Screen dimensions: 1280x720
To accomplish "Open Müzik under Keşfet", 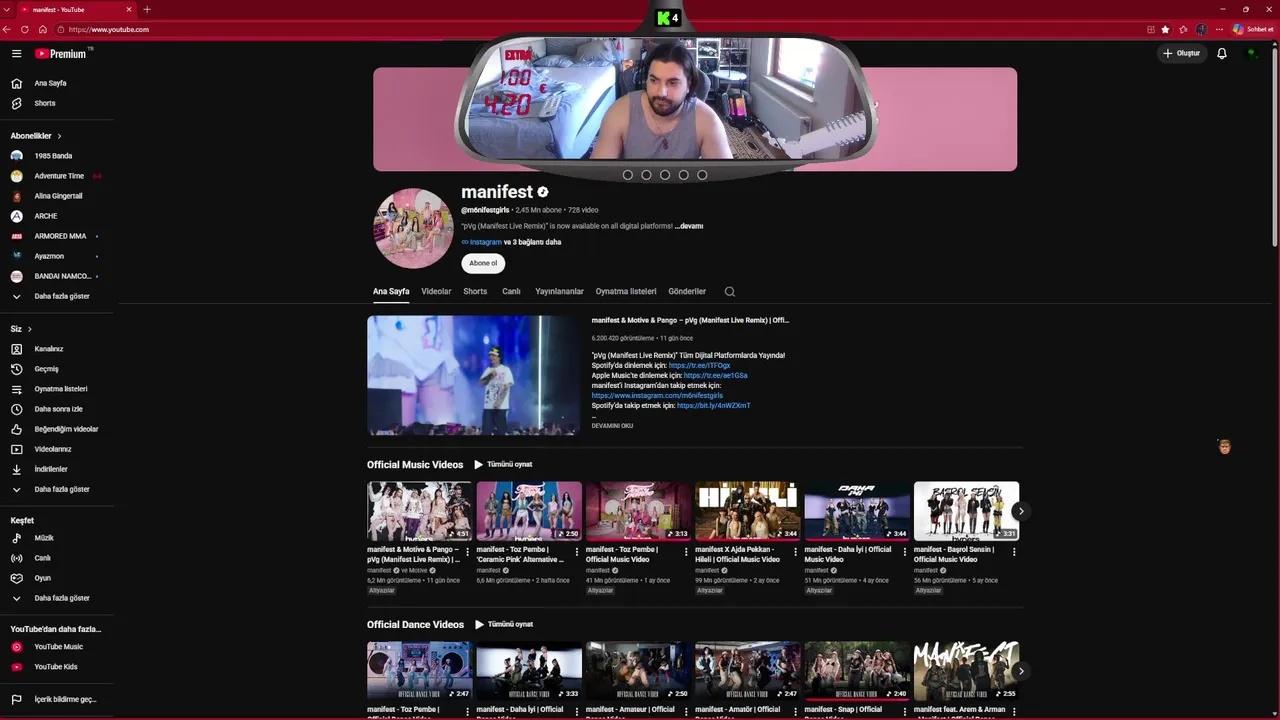I will click(57, 538).
